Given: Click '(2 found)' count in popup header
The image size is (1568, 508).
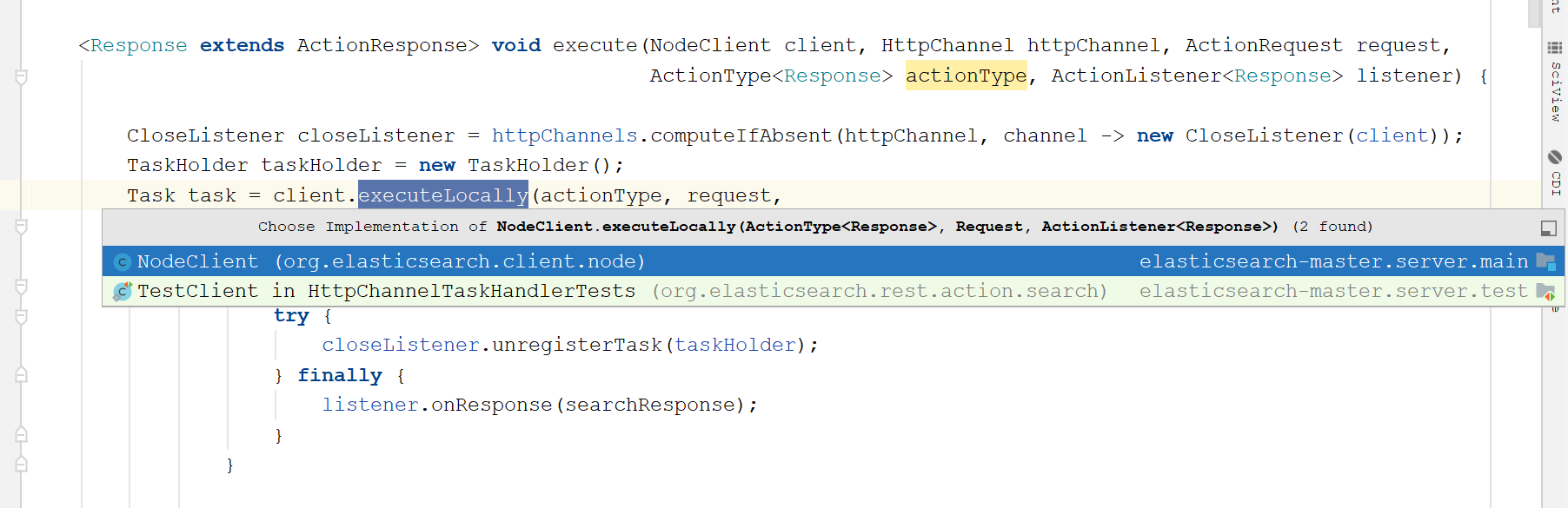Looking at the screenshot, I should point(1332,227).
